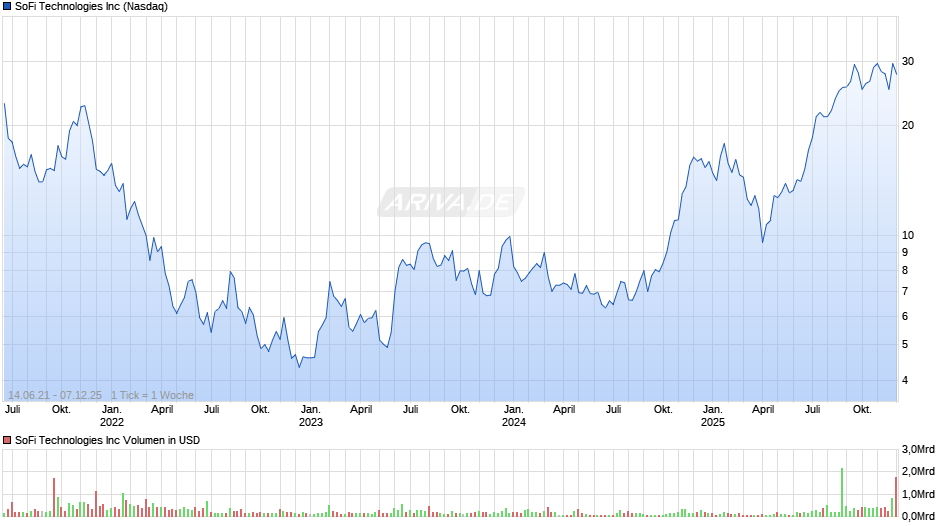Screen dimensions: 940x526
Task: Click the 'Okt.' label before Jan. 2022
Action: click(x=61, y=409)
